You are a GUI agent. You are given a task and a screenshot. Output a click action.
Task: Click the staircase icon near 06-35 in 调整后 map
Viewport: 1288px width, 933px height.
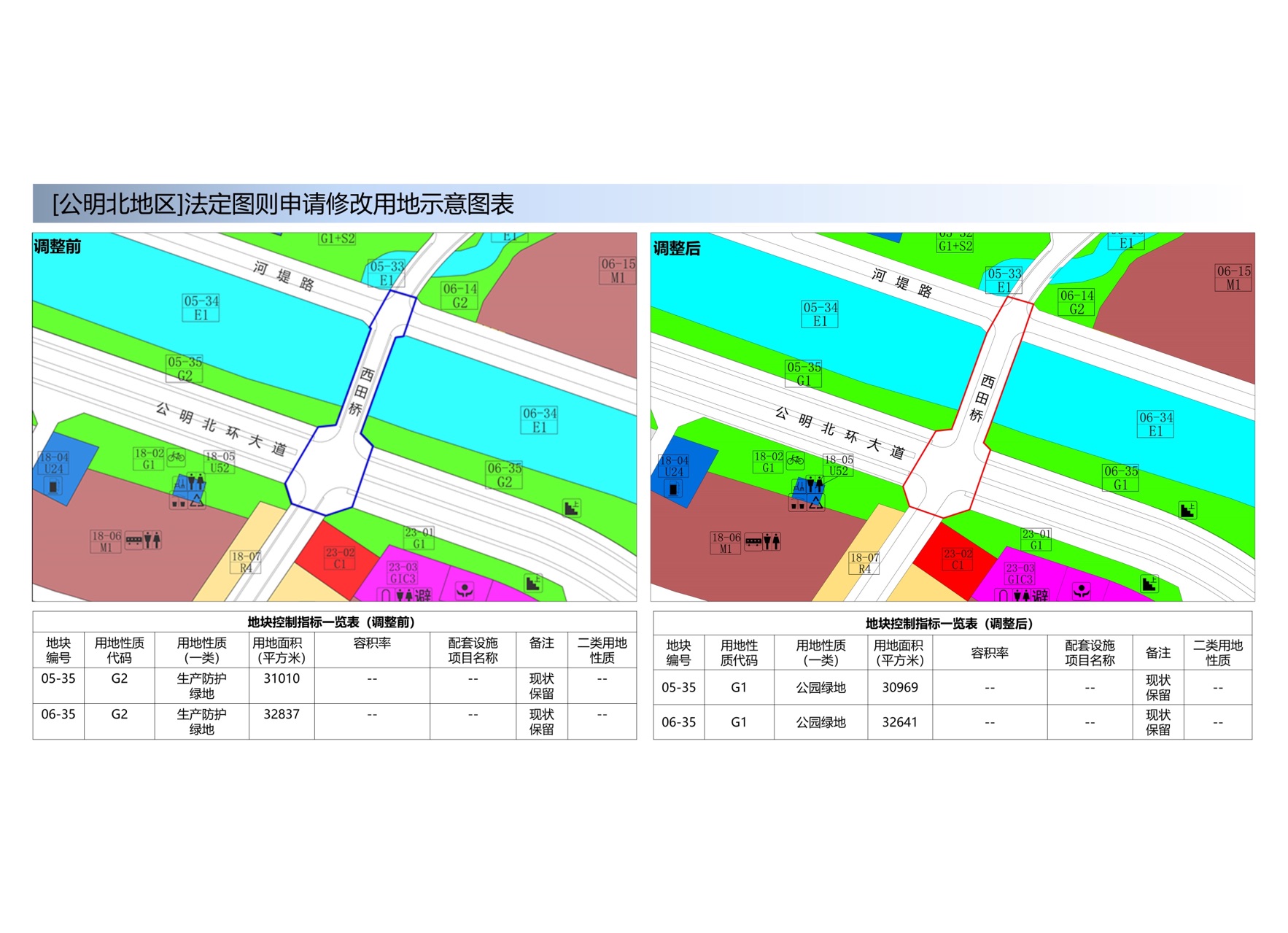(1187, 511)
